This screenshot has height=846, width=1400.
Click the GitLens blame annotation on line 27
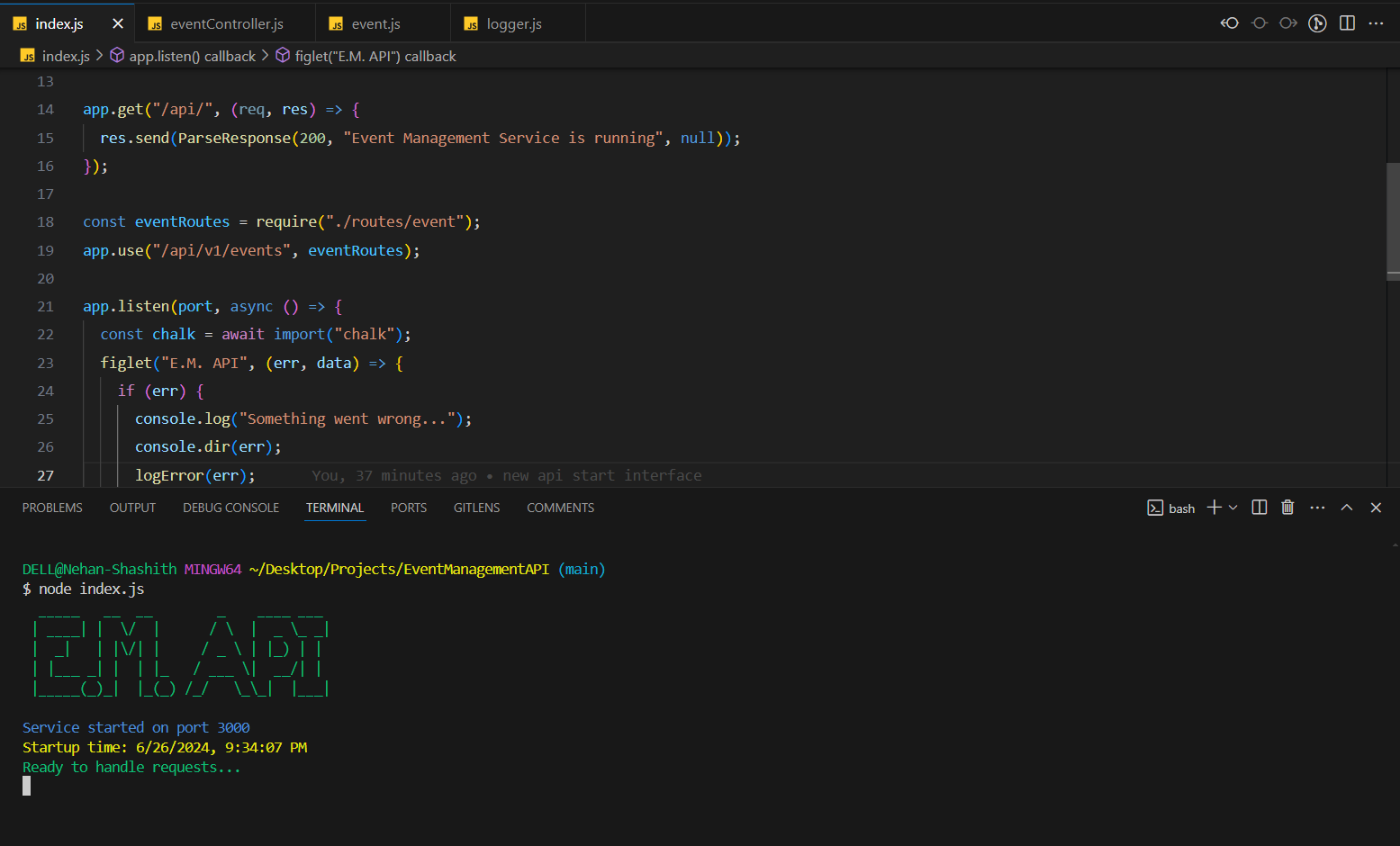(x=507, y=475)
